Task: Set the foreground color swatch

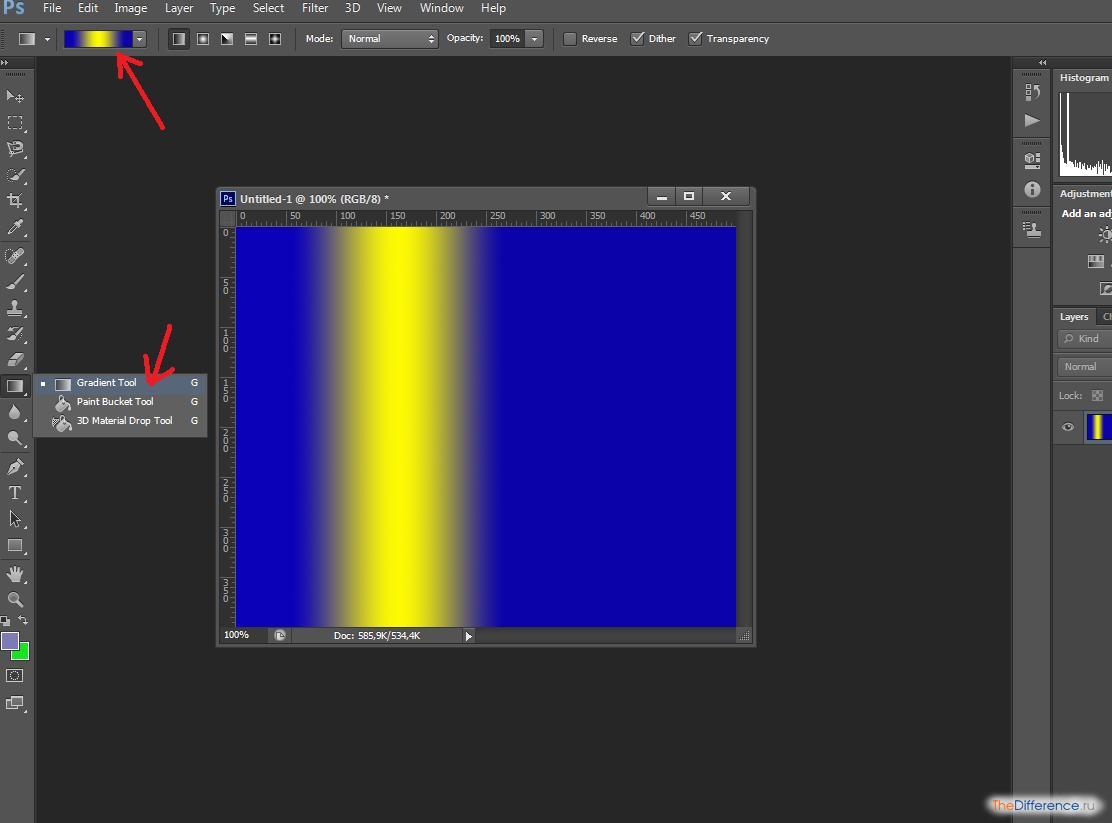Action: click(10, 641)
